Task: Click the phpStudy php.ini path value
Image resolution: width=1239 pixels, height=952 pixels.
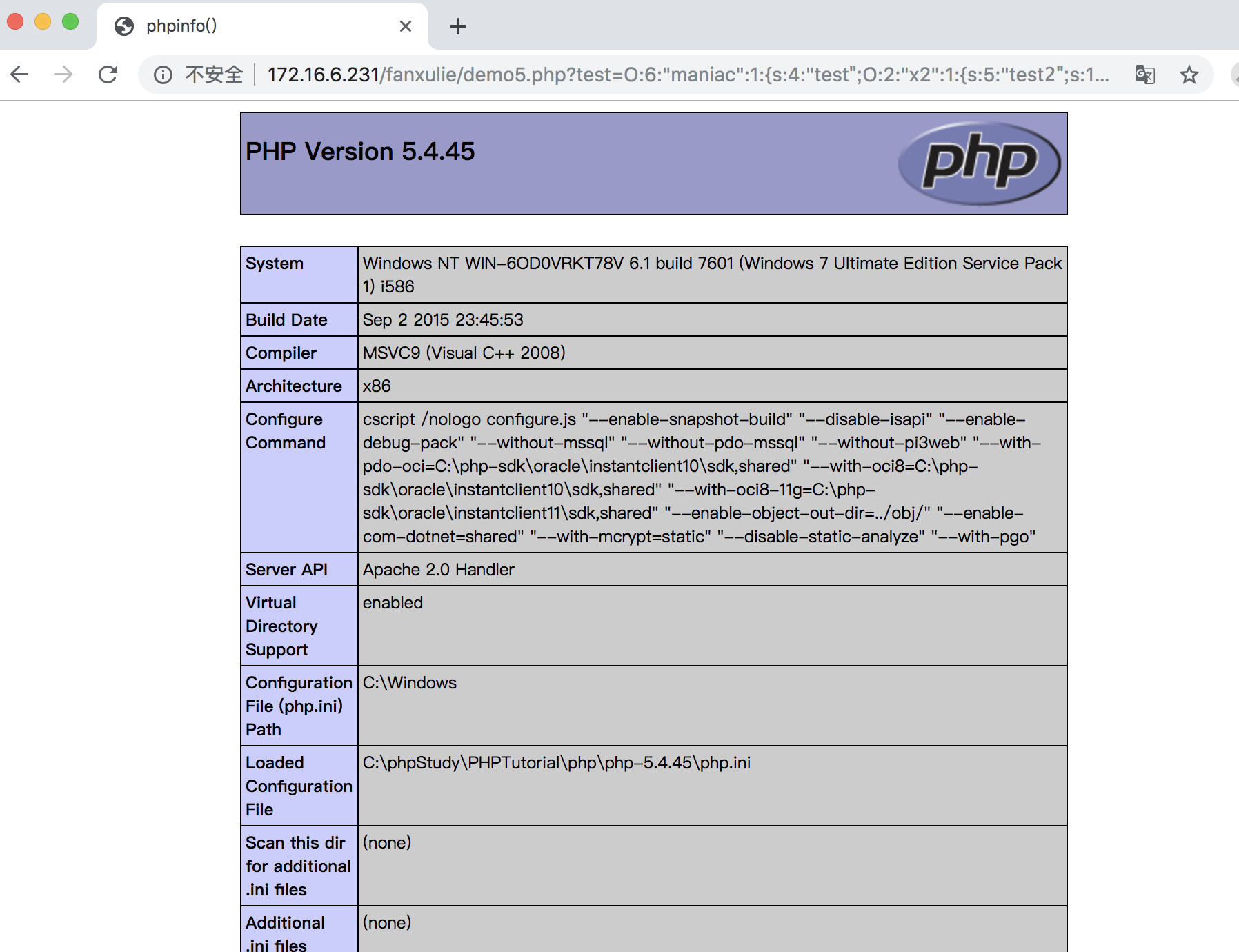Action: pyautogui.click(x=557, y=763)
